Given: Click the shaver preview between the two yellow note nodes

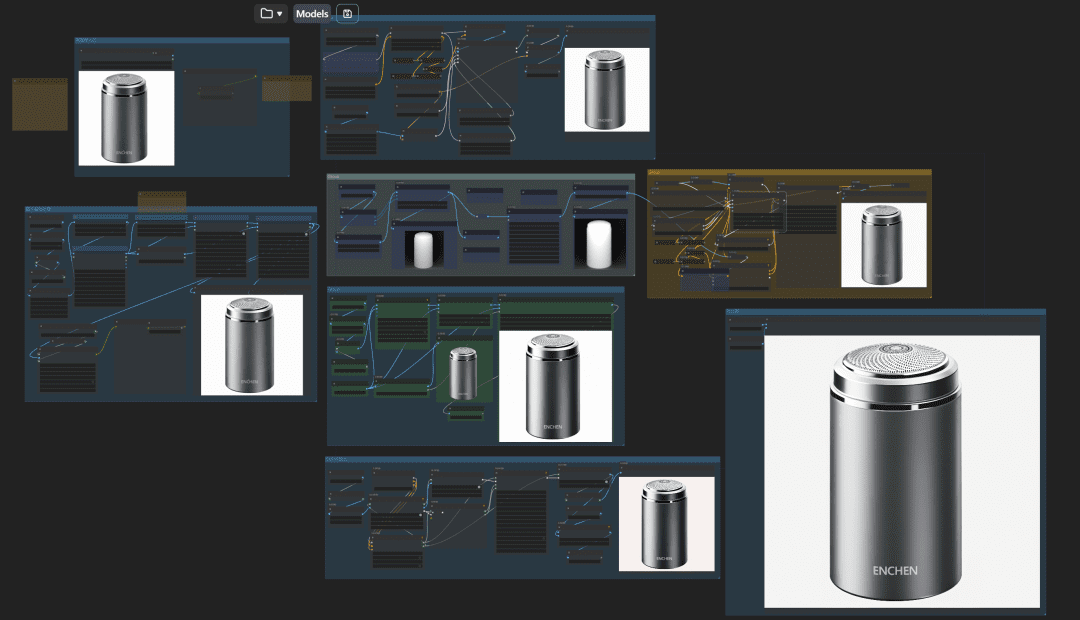Looking at the screenshot, I should 126,118.
